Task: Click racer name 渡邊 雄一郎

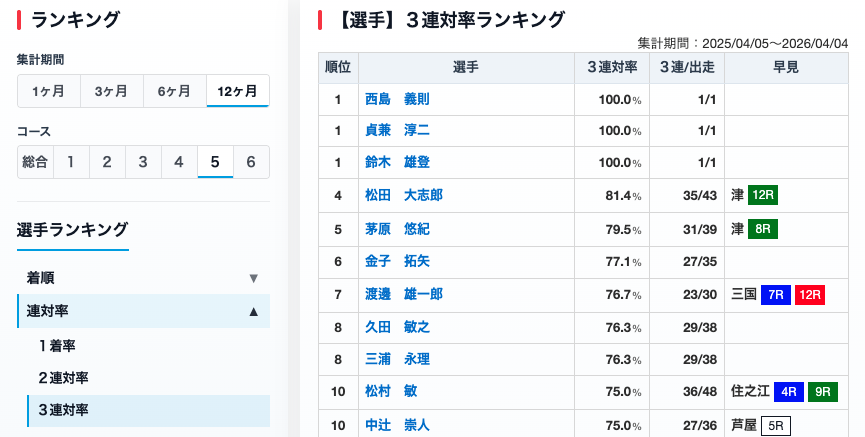Action: (x=403, y=294)
